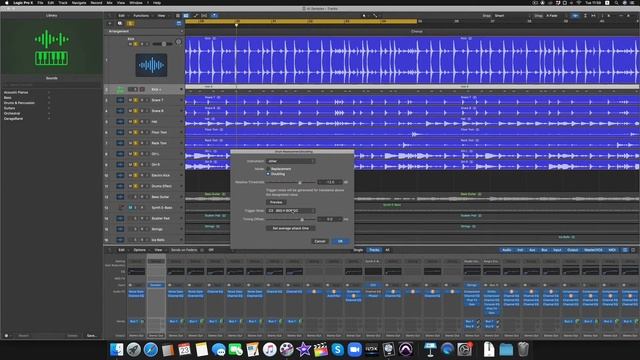Open the Trigger Note dropdown
Viewport: 640px width, 360px height.
click(290, 211)
